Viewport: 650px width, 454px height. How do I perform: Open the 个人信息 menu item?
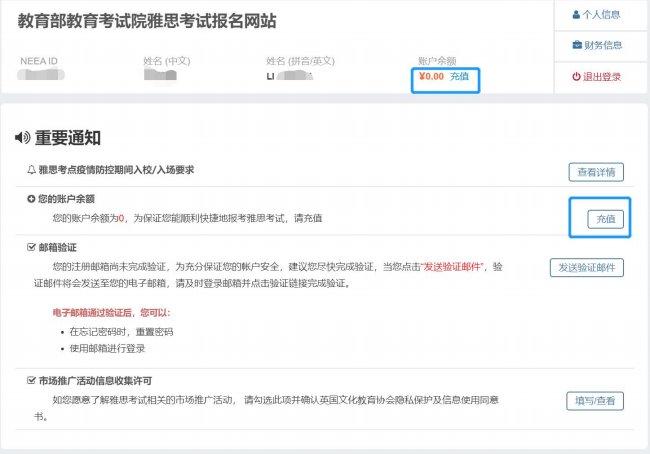[601, 14]
